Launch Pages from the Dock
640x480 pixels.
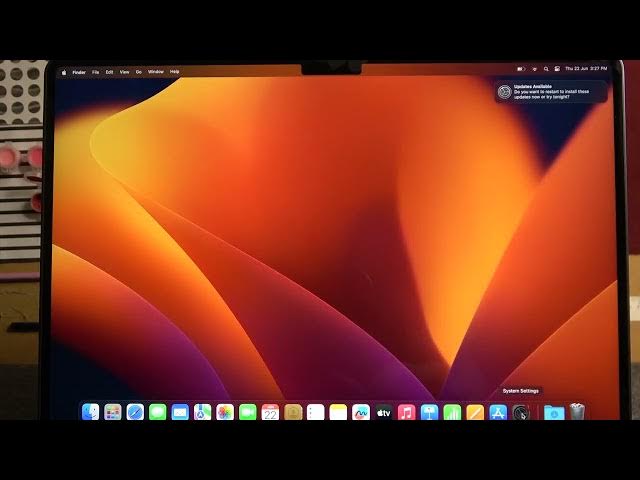(475, 412)
